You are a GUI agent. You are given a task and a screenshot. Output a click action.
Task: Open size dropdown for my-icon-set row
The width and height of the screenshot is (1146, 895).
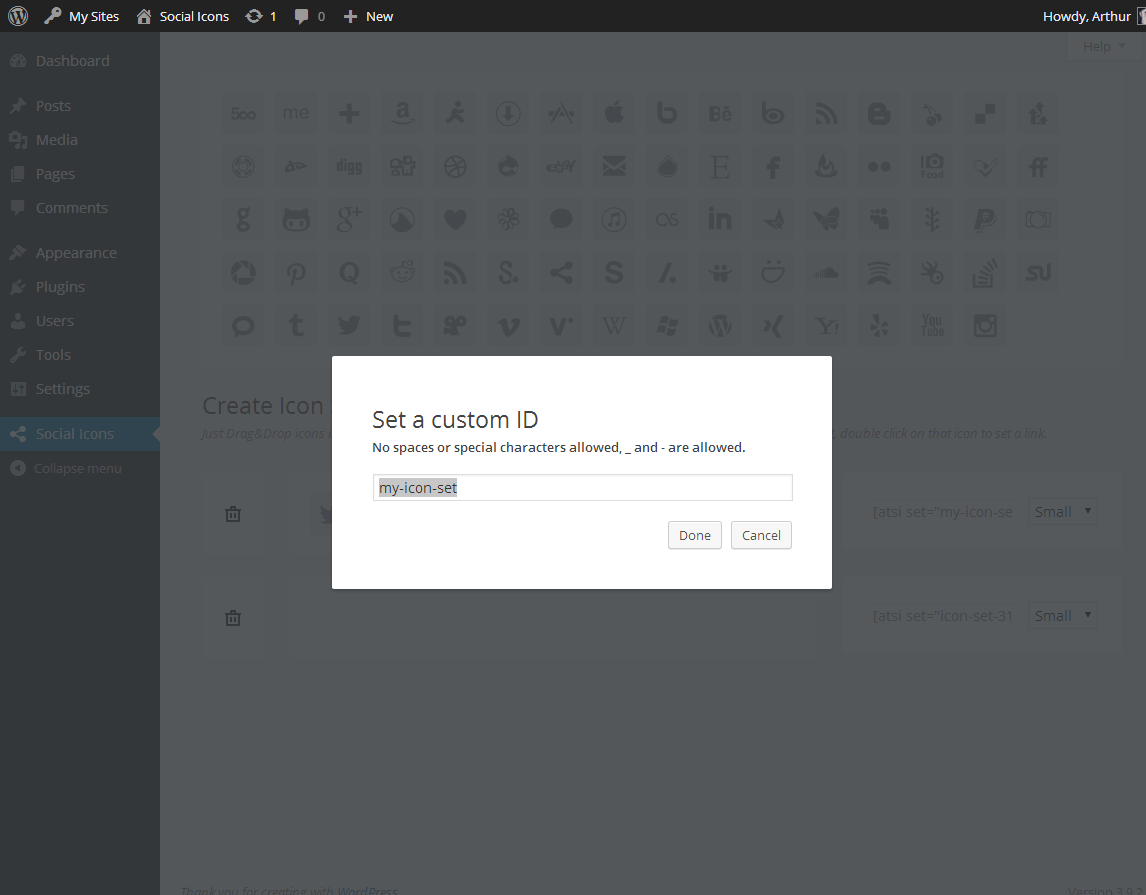point(1062,511)
